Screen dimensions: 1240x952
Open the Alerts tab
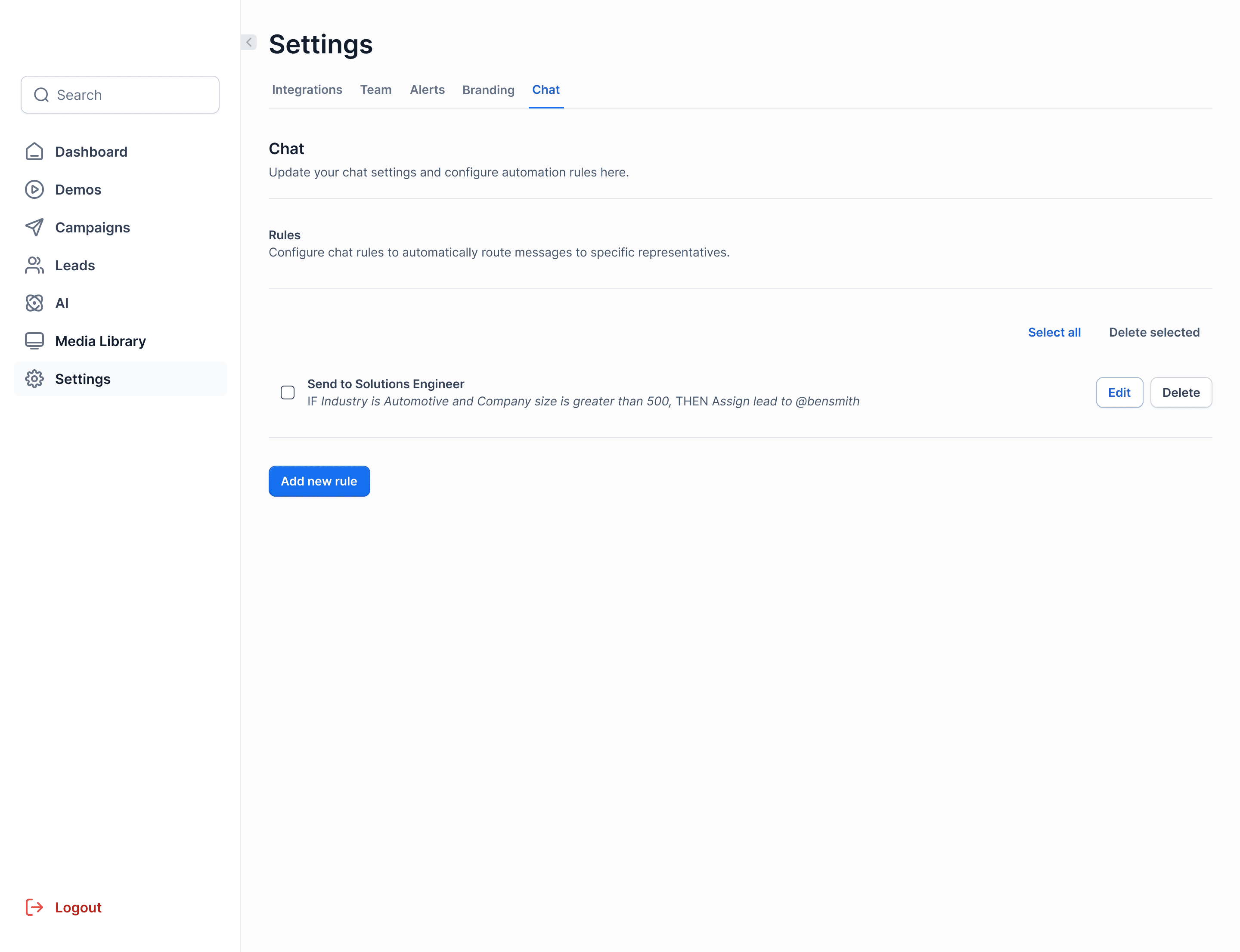(427, 90)
